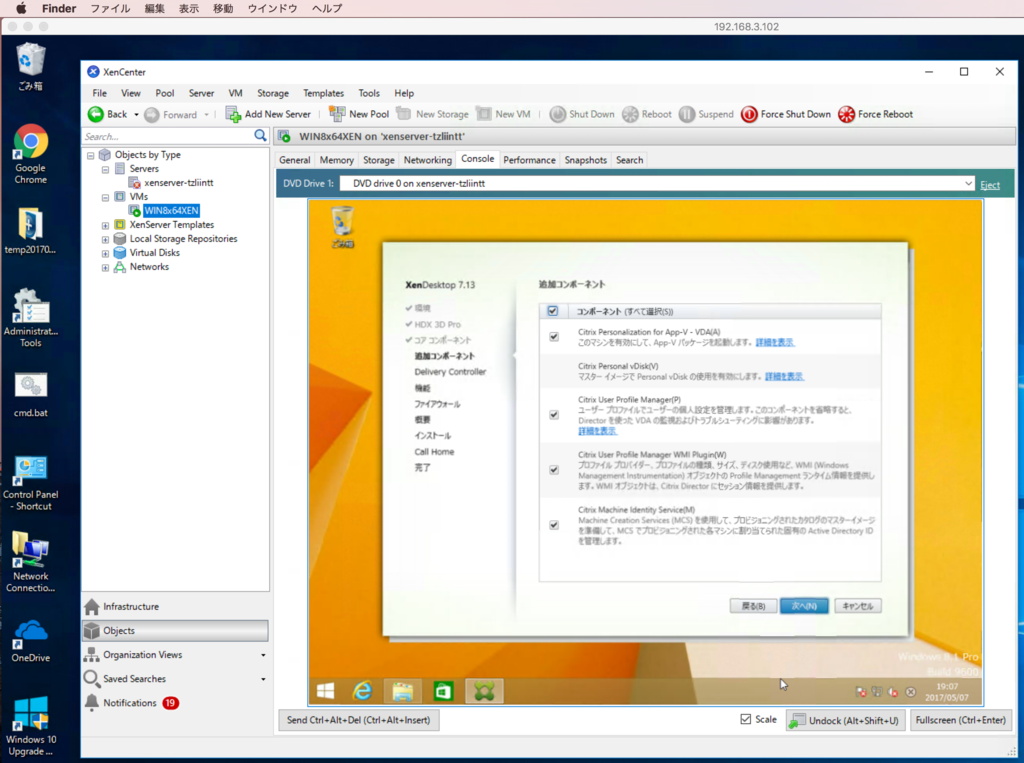Image resolution: width=1024 pixels, height=763 pixels.
Task: Click the Force Reboot icon
Action: point(846,114)
